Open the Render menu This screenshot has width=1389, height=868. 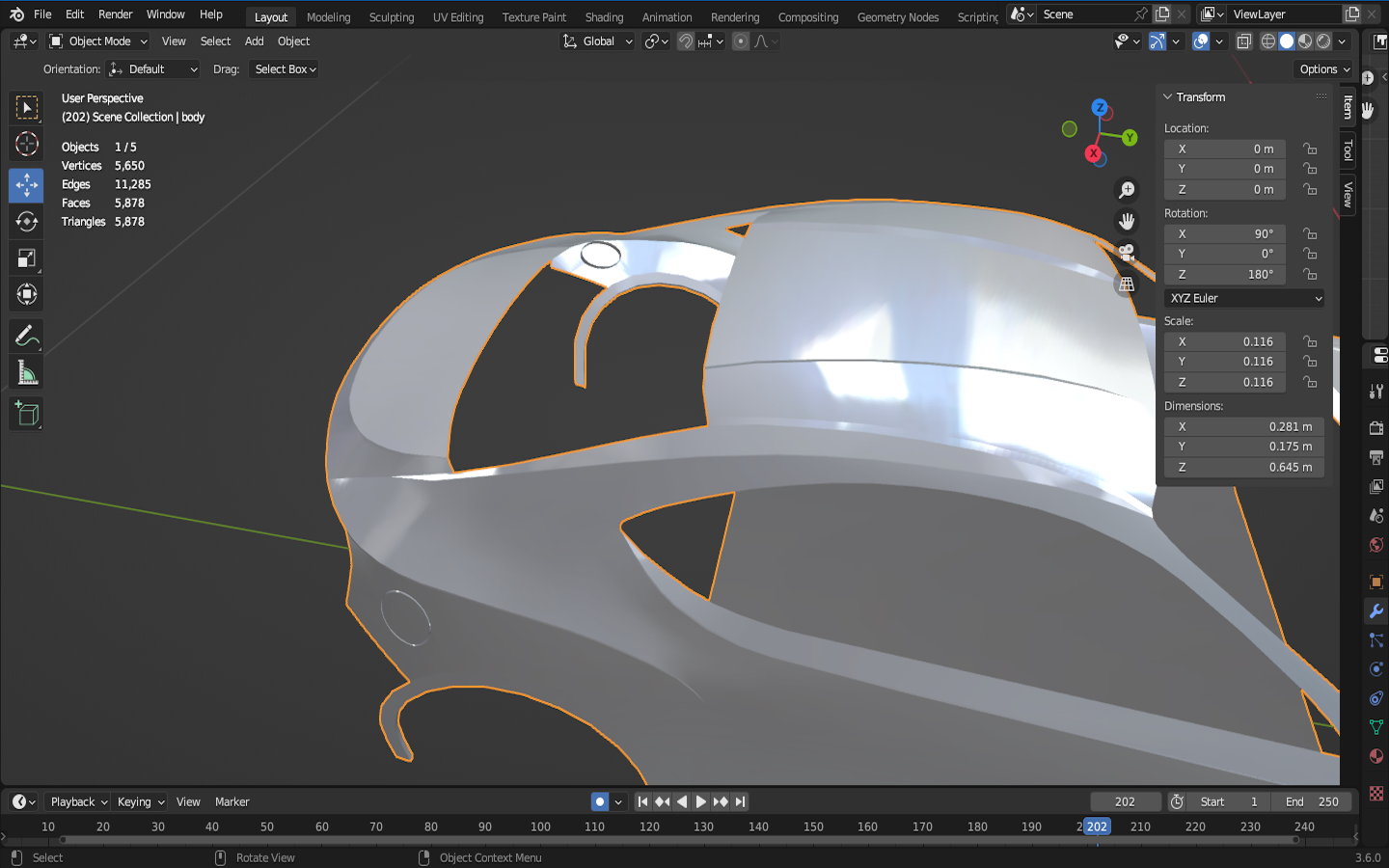[115, 14]
